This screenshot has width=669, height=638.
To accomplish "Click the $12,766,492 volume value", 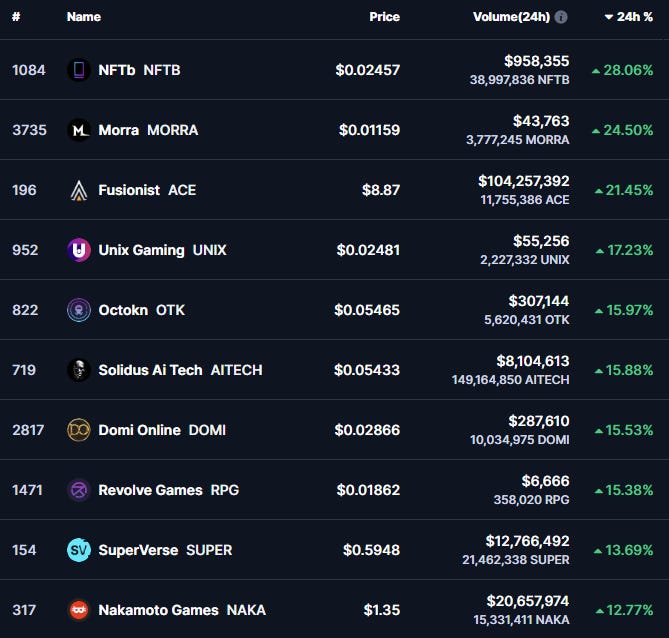I will pos(527,541).
